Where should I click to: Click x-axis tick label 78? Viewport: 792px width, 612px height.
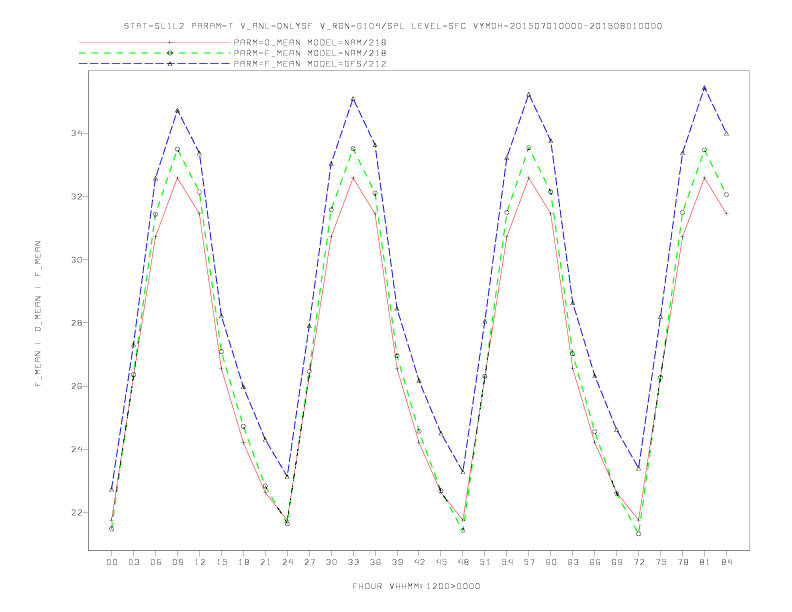[683, 562]
